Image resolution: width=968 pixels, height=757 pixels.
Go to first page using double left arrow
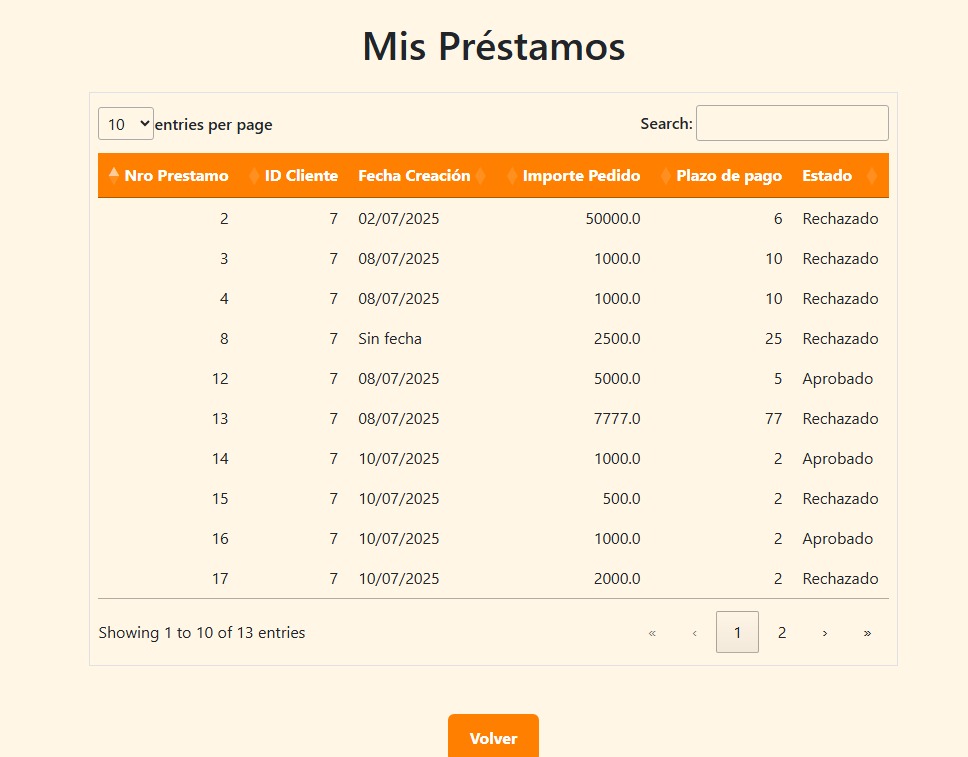[x=652, y=633]
